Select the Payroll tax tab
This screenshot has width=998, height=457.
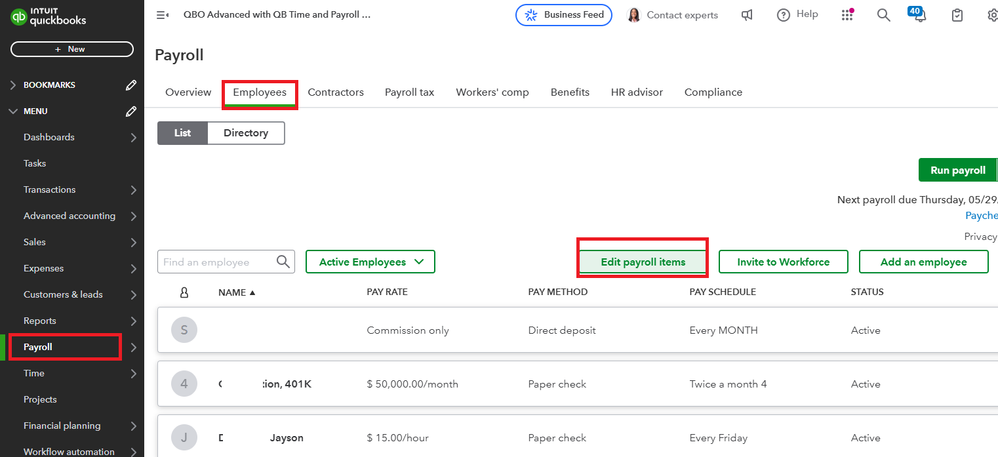tap(409, 92)
